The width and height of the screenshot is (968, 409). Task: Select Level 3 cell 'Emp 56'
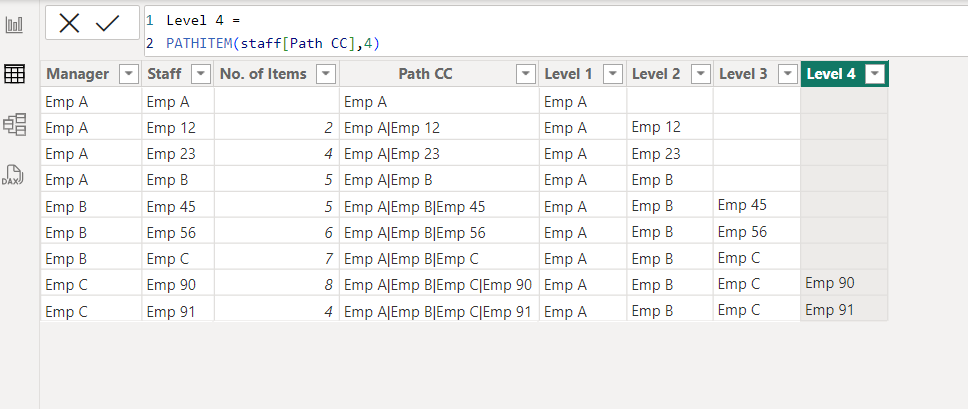tap(757, 232)
